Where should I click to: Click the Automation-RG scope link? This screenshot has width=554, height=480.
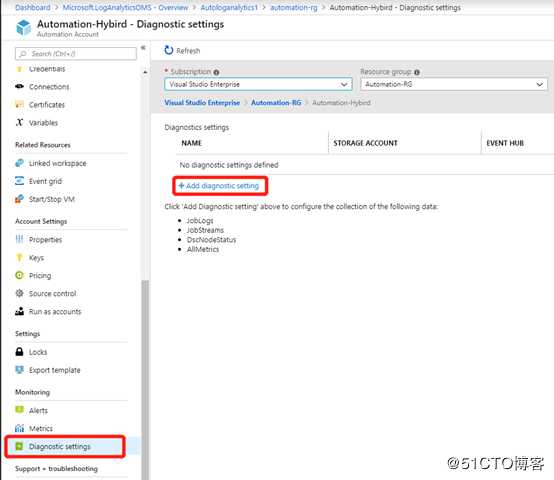click(x=276, y=102)
